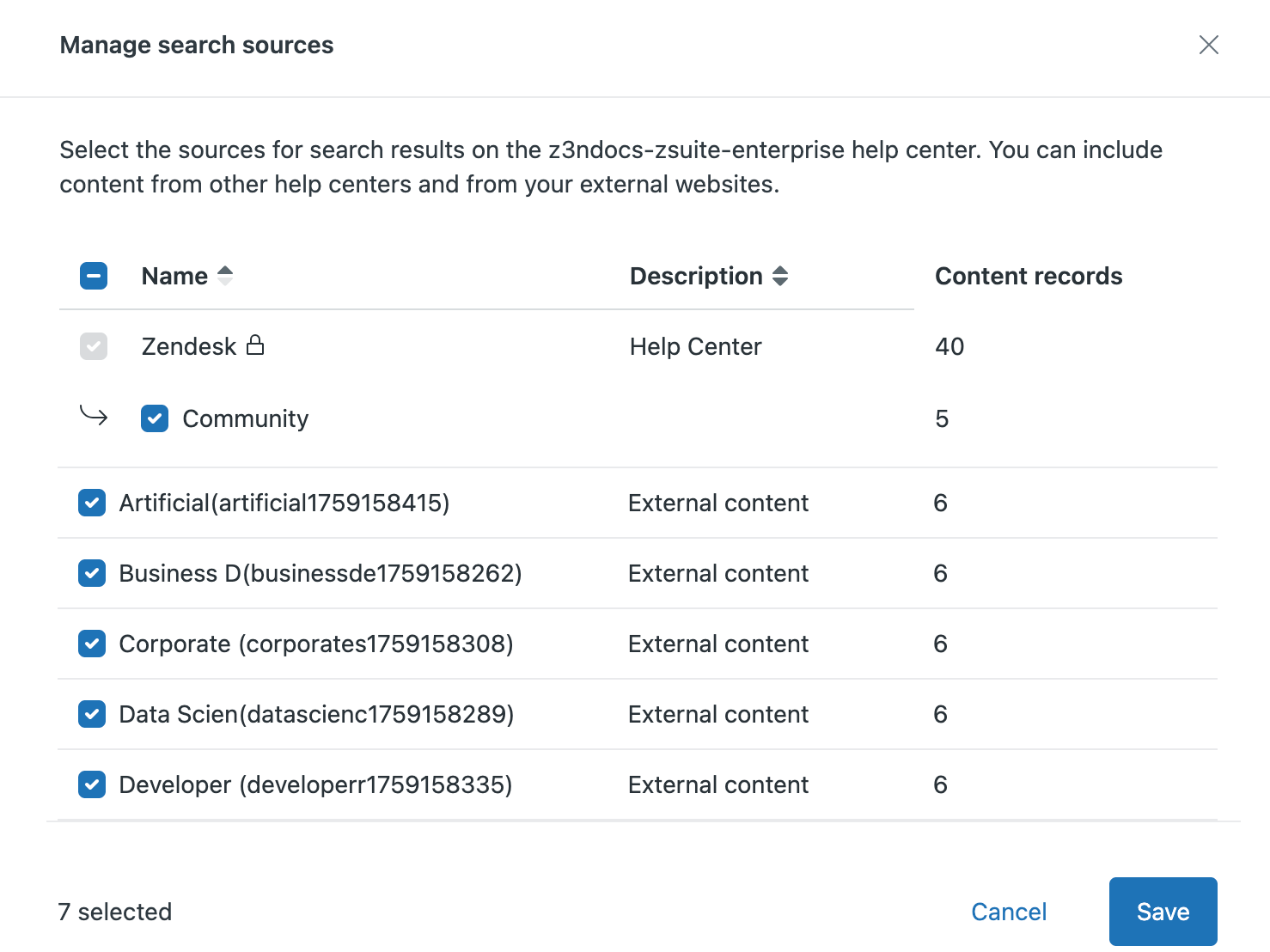Uncheck the Data Scien source checkbox
1270x952 pixels.
tap(92, 714)
